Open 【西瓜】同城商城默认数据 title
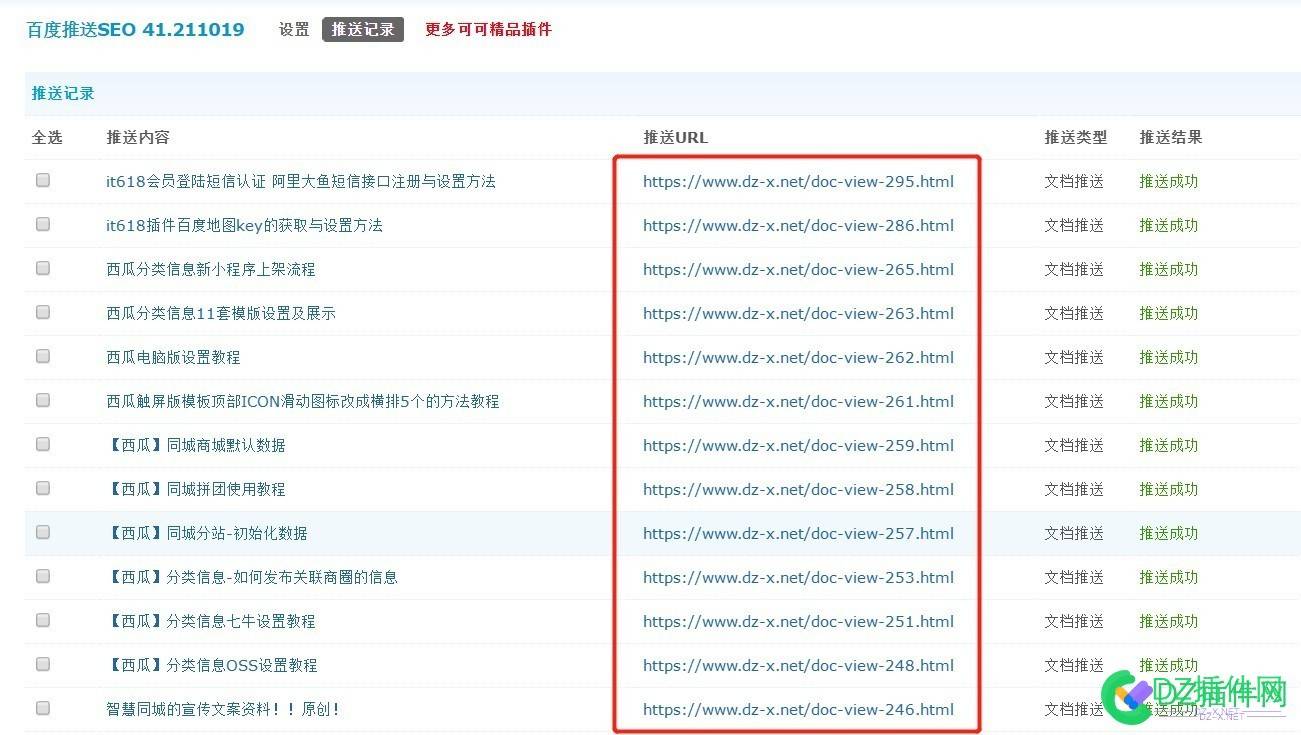The height and width of the screenshot is (735, 1301). pyautogui.click(x=196, y=446)
